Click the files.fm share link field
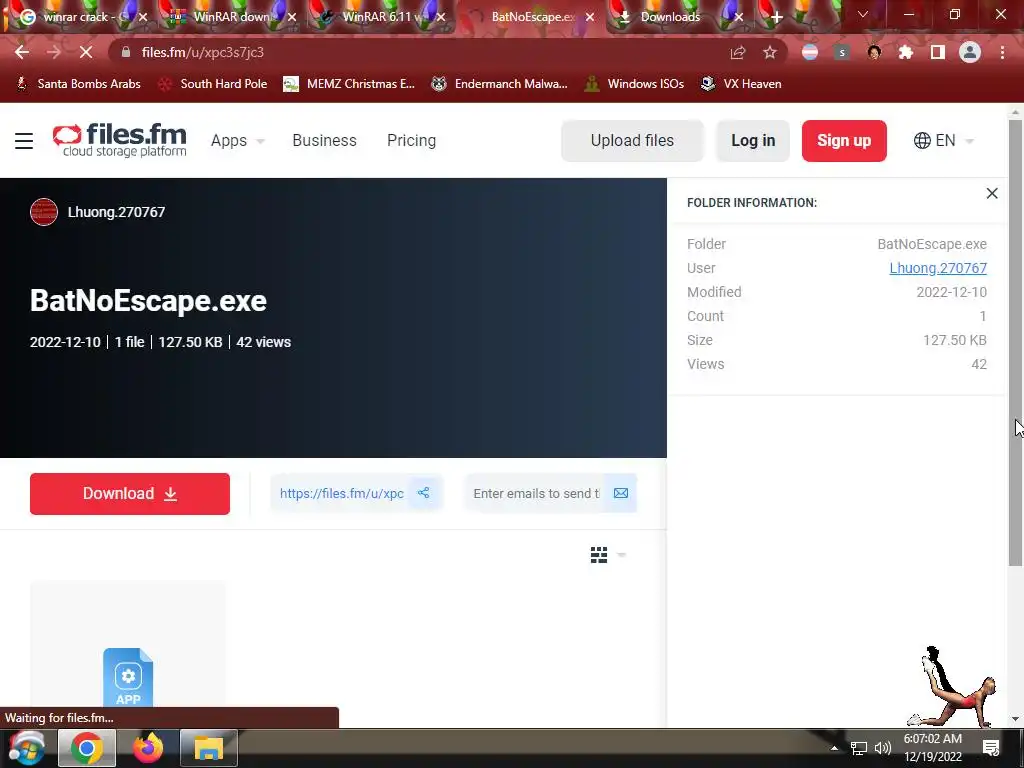 click(342, 493)
